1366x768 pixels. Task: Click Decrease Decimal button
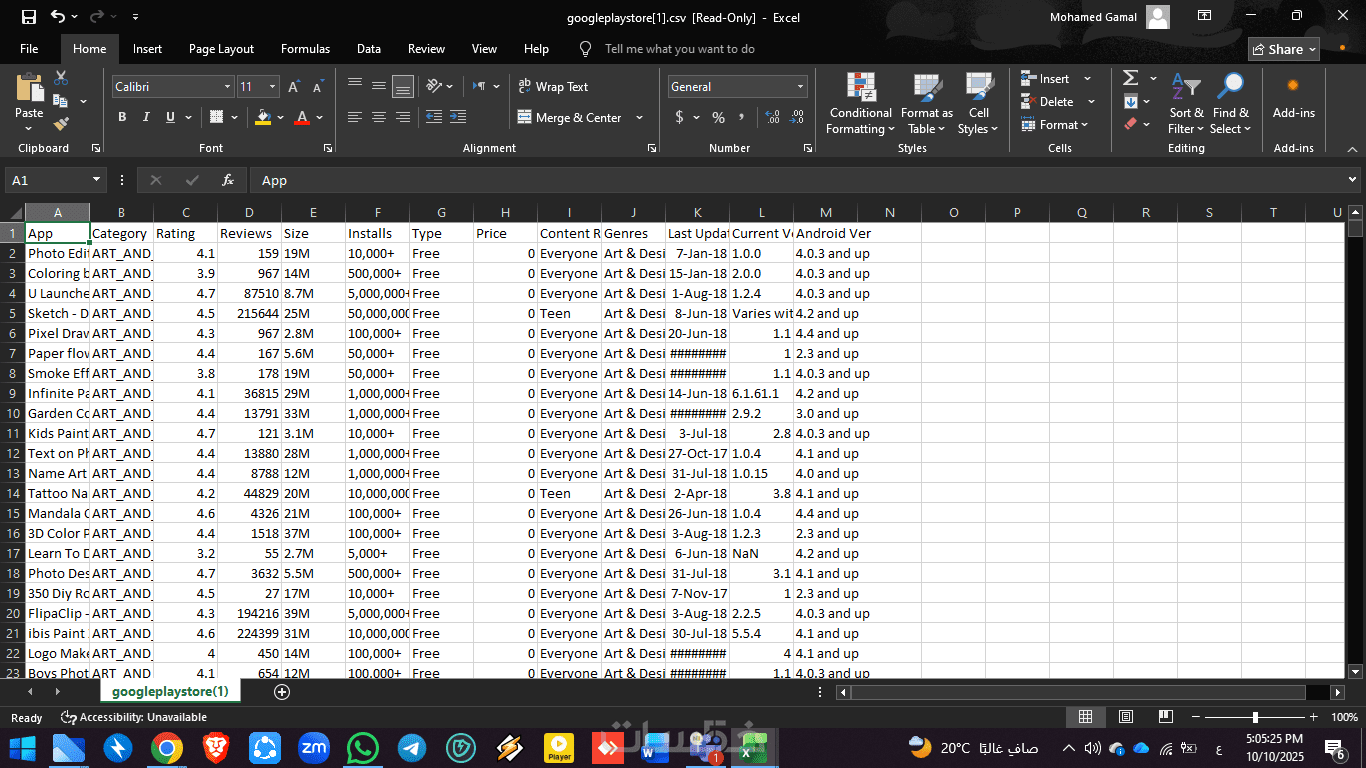tap(796, 117)
